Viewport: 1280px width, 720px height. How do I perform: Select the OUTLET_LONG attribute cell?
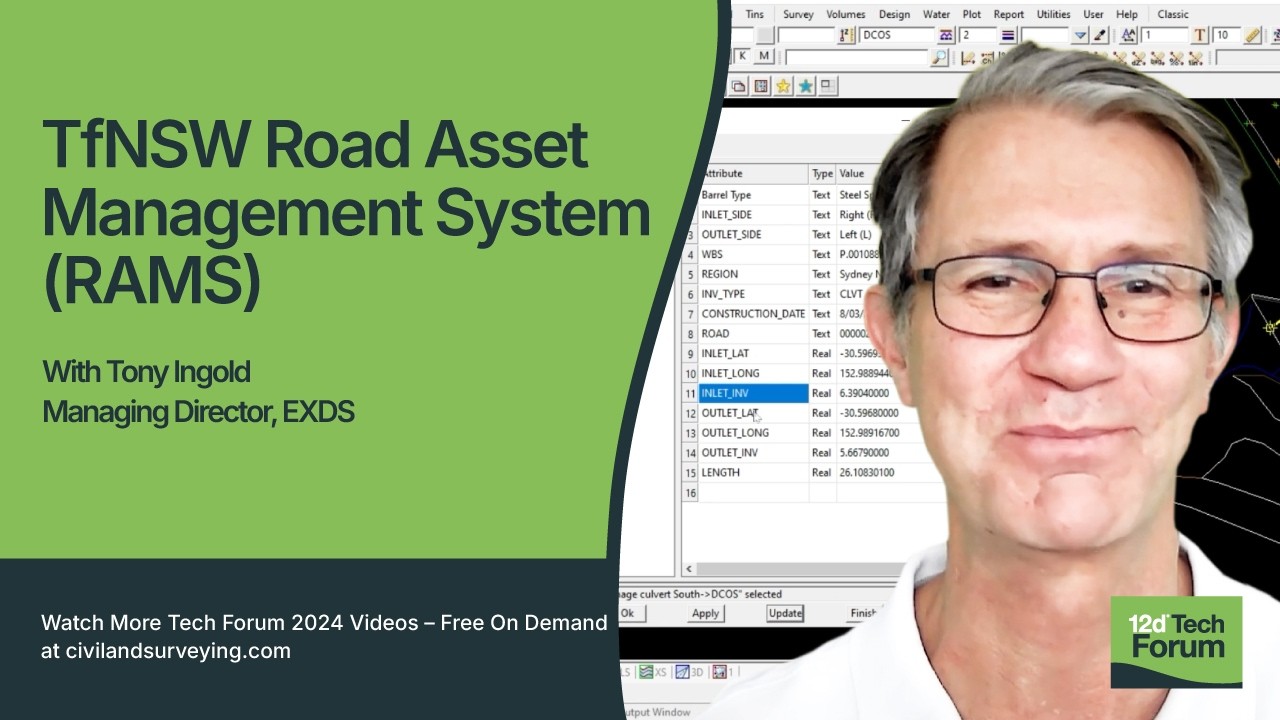click(x=754, y=433)
